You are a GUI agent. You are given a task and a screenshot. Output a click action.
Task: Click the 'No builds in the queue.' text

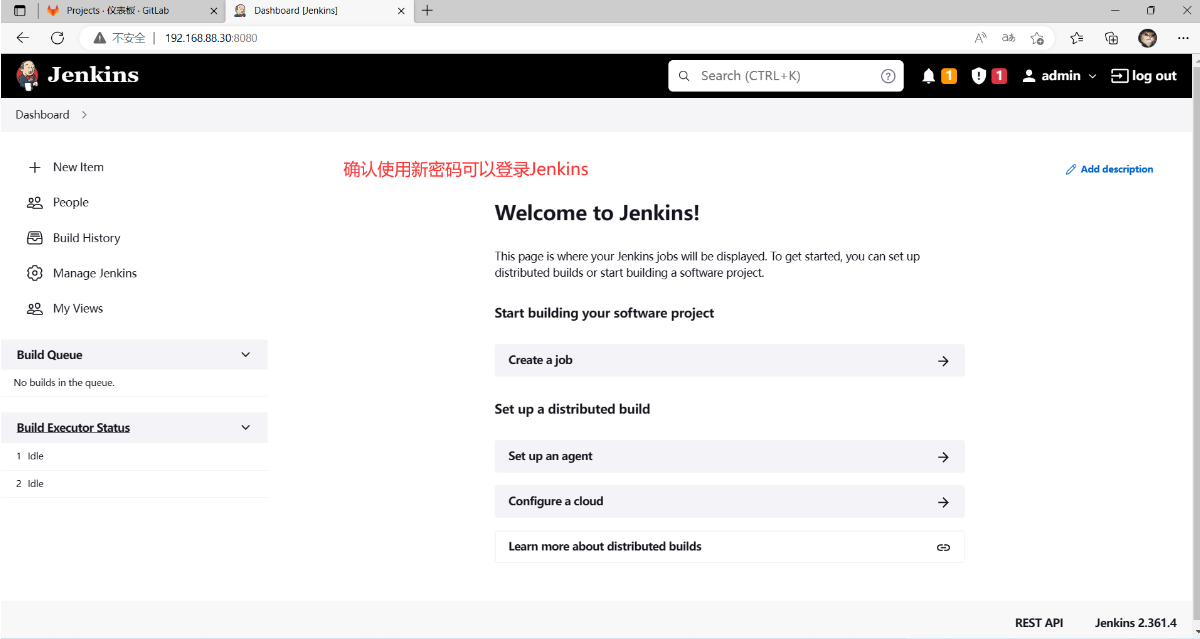pos(64,383)
